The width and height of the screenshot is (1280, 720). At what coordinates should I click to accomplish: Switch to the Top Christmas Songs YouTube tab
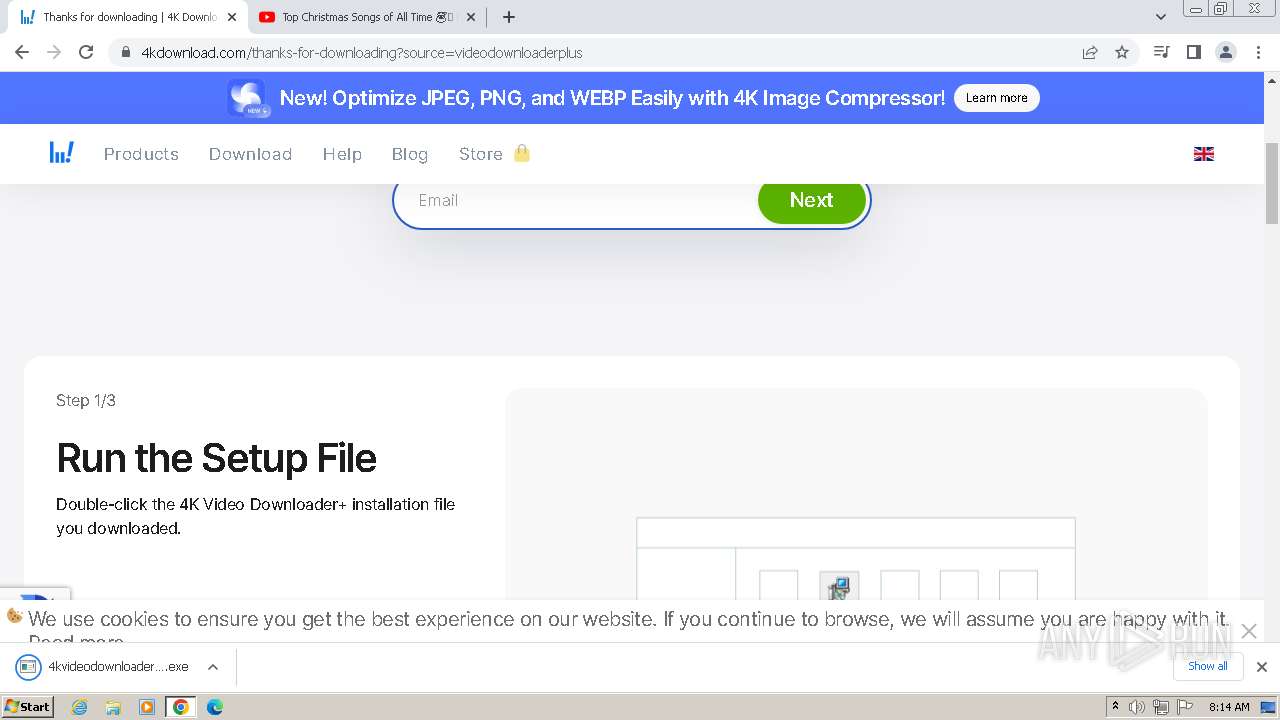367,17
